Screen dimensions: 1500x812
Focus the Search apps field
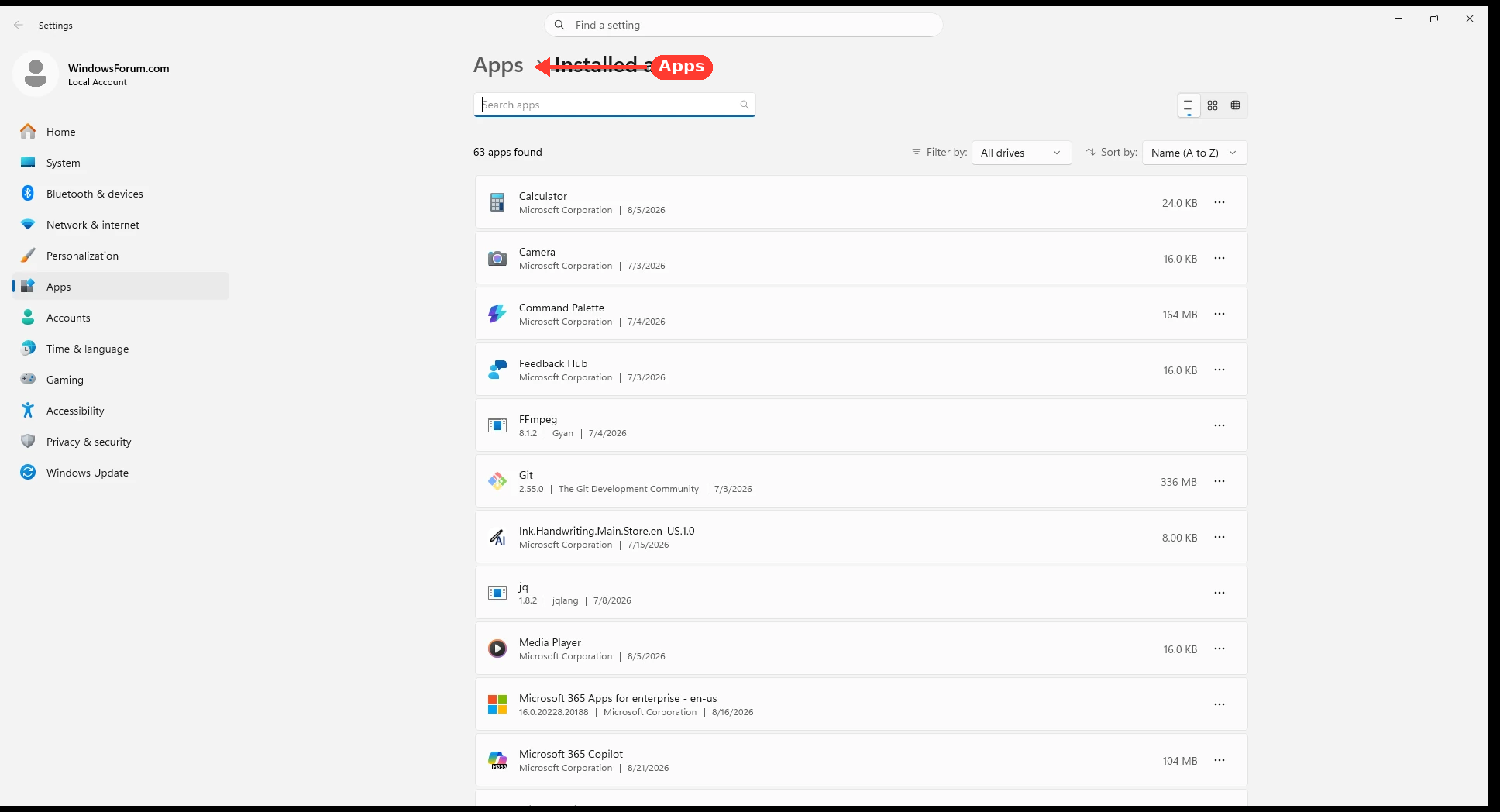(x=614, y=105)
